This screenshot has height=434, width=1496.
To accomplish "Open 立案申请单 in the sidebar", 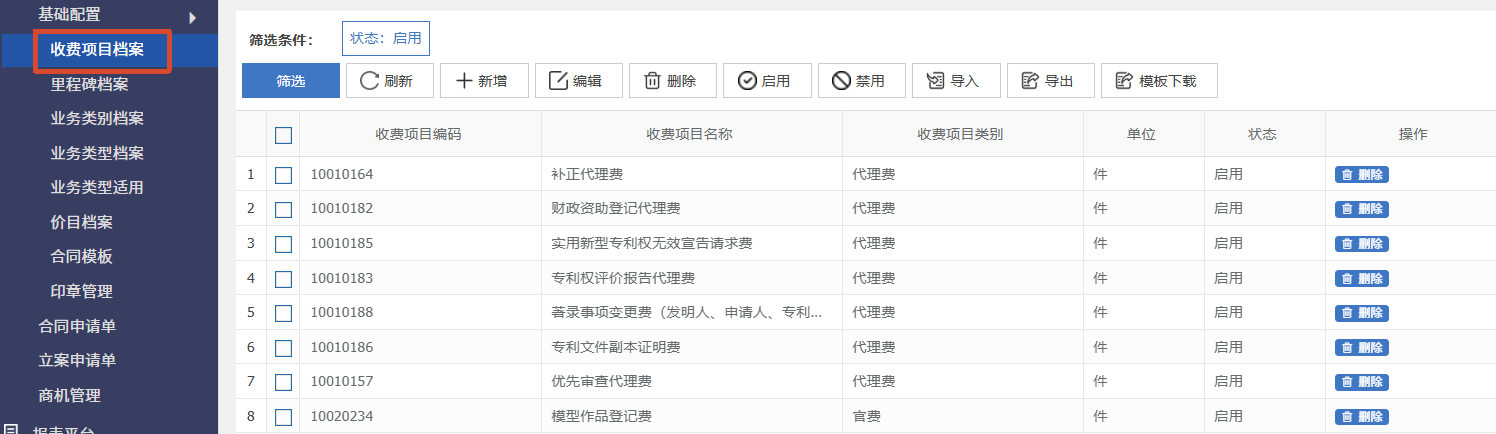I will [x=77, y=360].
